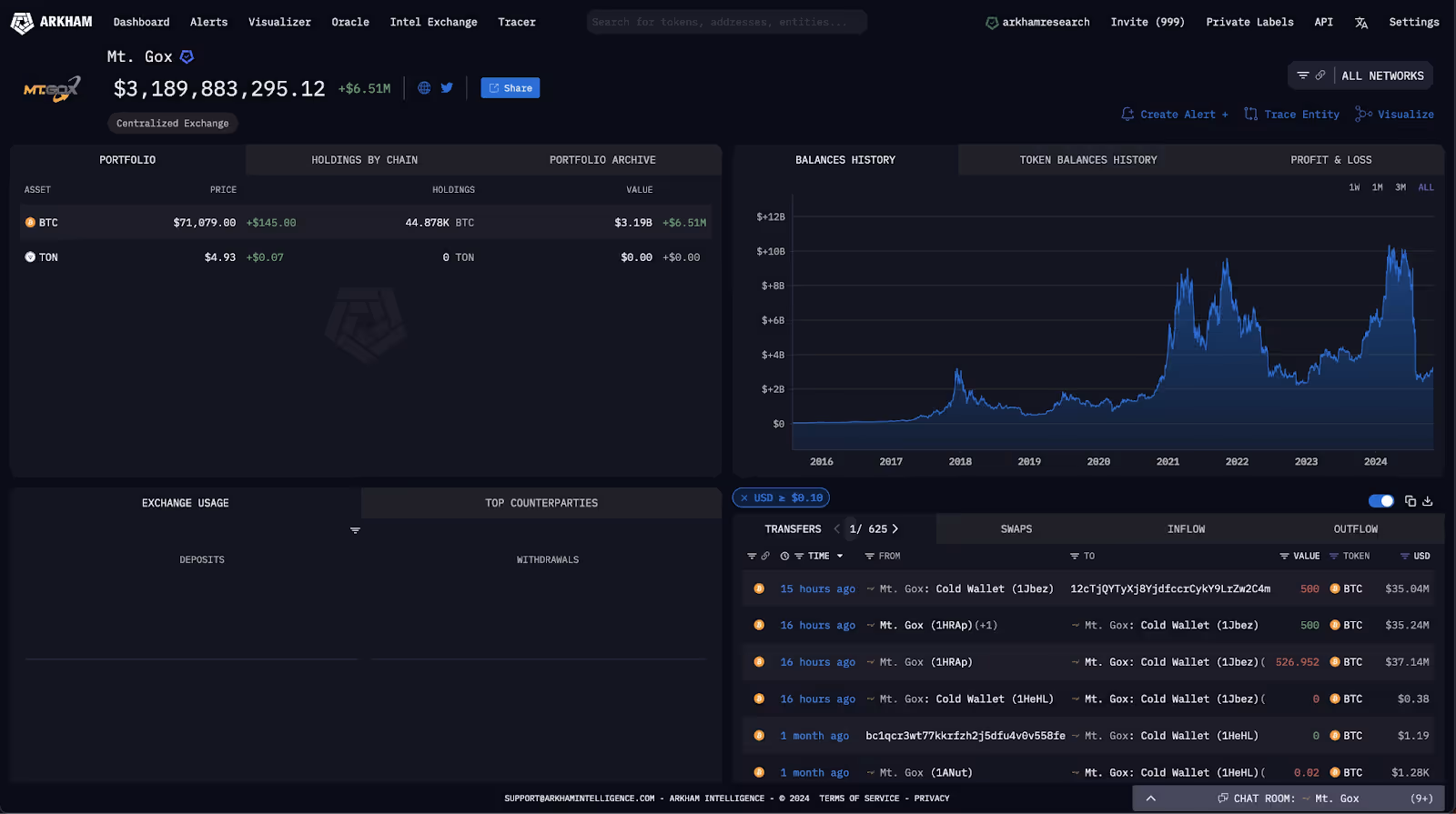Select the 1M chart range
The height and width of the screenshot is (814, 1456).
[x=1377, y=187]
